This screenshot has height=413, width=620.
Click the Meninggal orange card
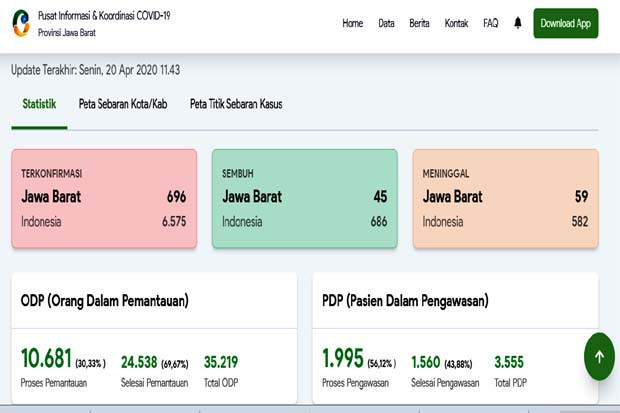506,199
